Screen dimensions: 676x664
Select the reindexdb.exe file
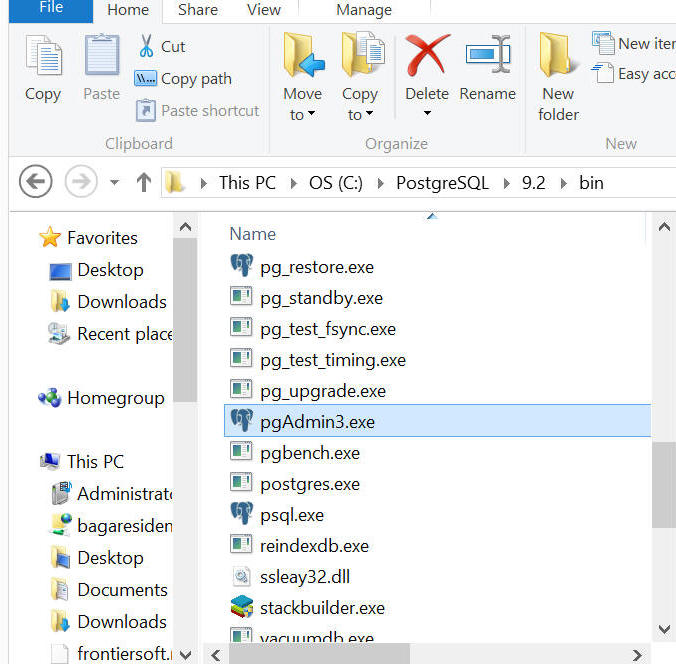[300, 545]
